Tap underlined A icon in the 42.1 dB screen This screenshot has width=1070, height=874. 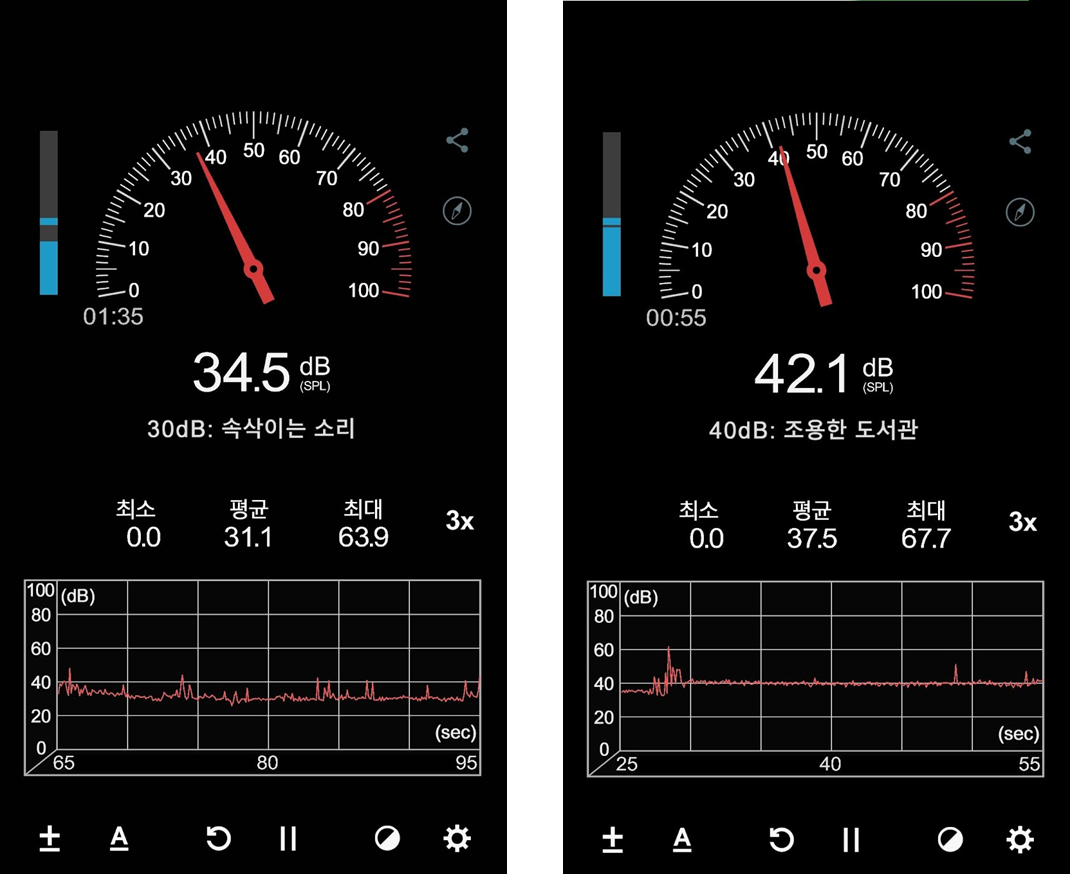(682, 839)
